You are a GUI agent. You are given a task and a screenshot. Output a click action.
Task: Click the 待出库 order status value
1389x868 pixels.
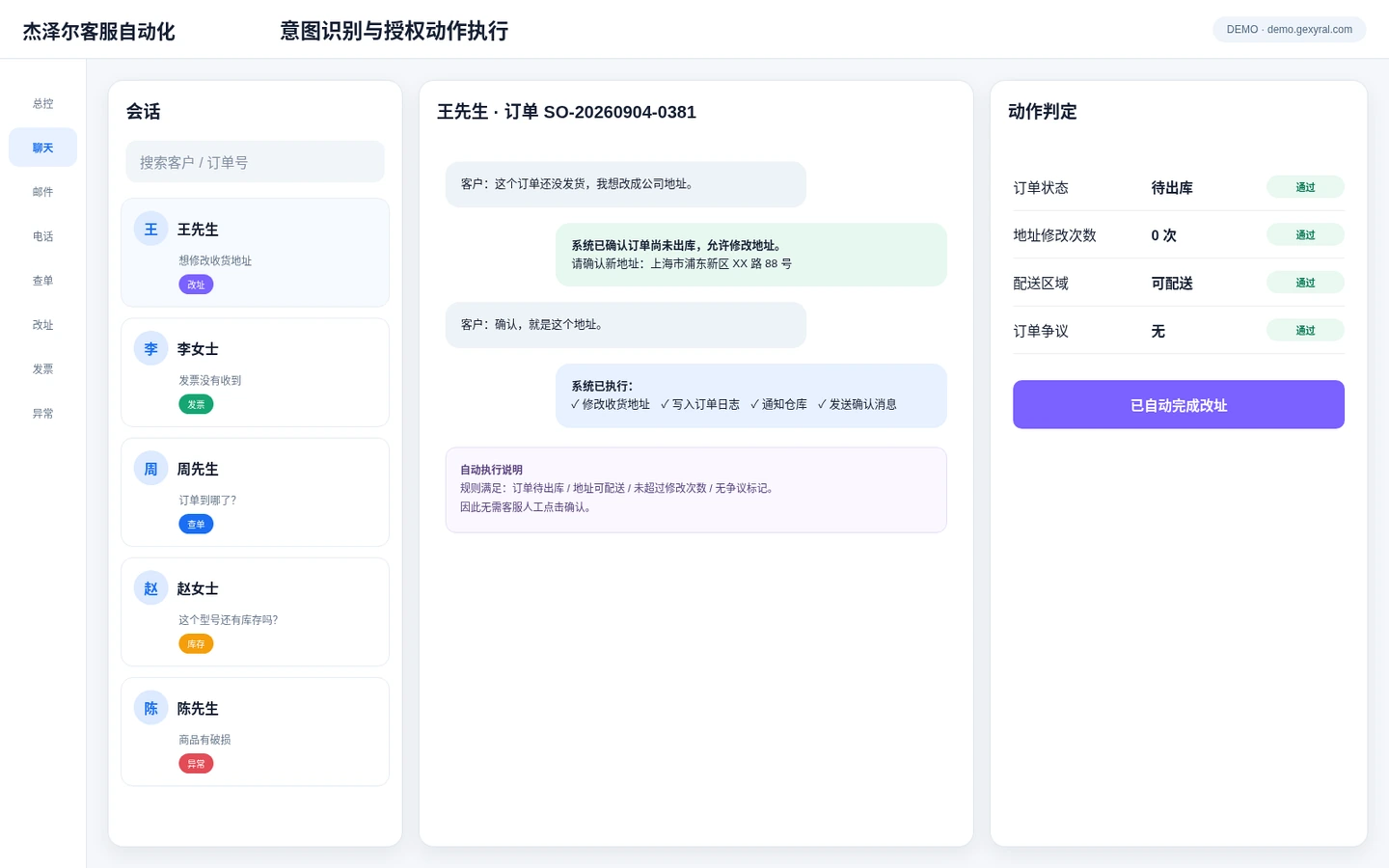1172,188
